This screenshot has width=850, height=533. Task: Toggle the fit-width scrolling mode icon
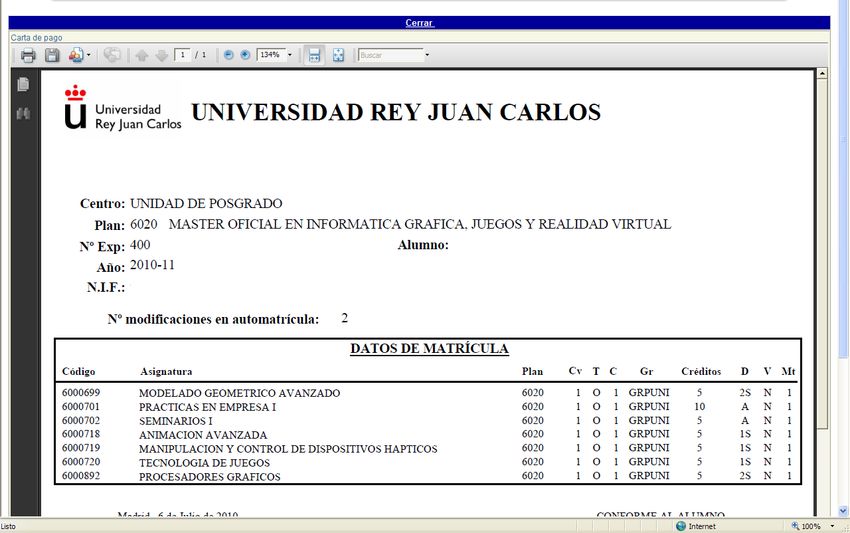pos(314,55)
